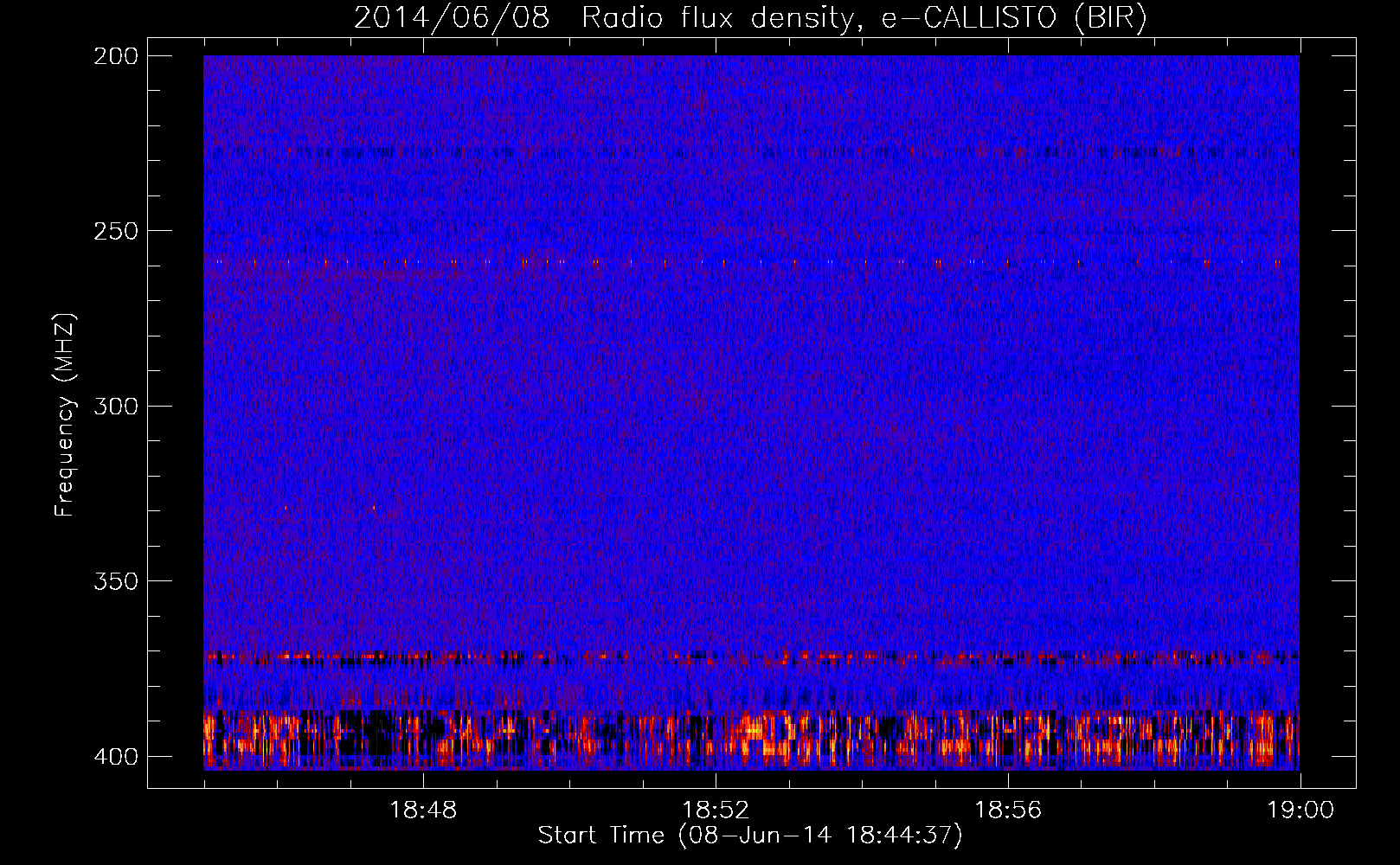Image resolution: width=1400 pixels, height=865 pixels.
Task: Click the 300 frequency tick label
Action: coord(116,406)
